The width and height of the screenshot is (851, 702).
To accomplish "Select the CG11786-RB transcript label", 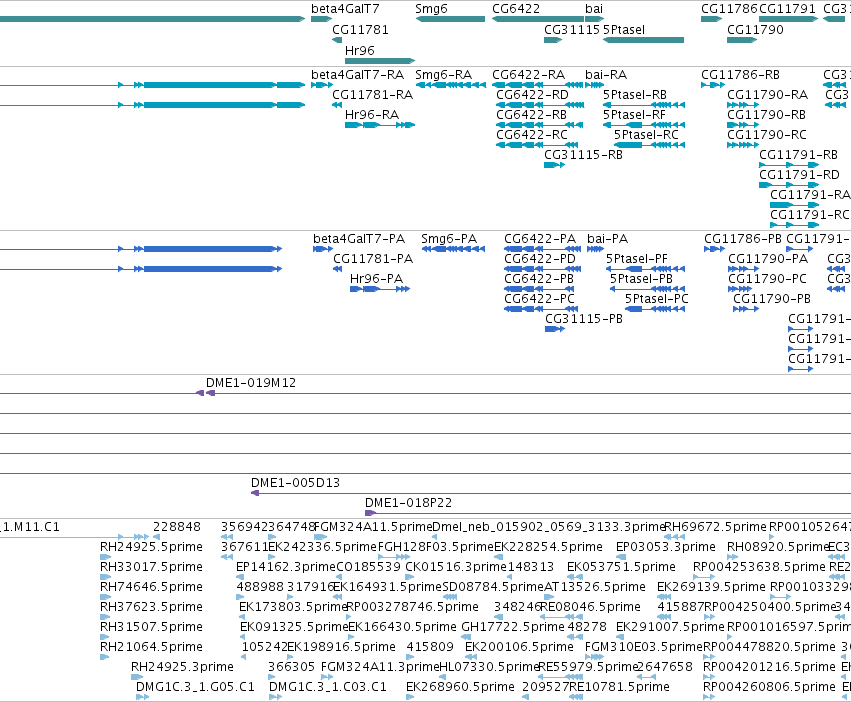I will 740,75.
